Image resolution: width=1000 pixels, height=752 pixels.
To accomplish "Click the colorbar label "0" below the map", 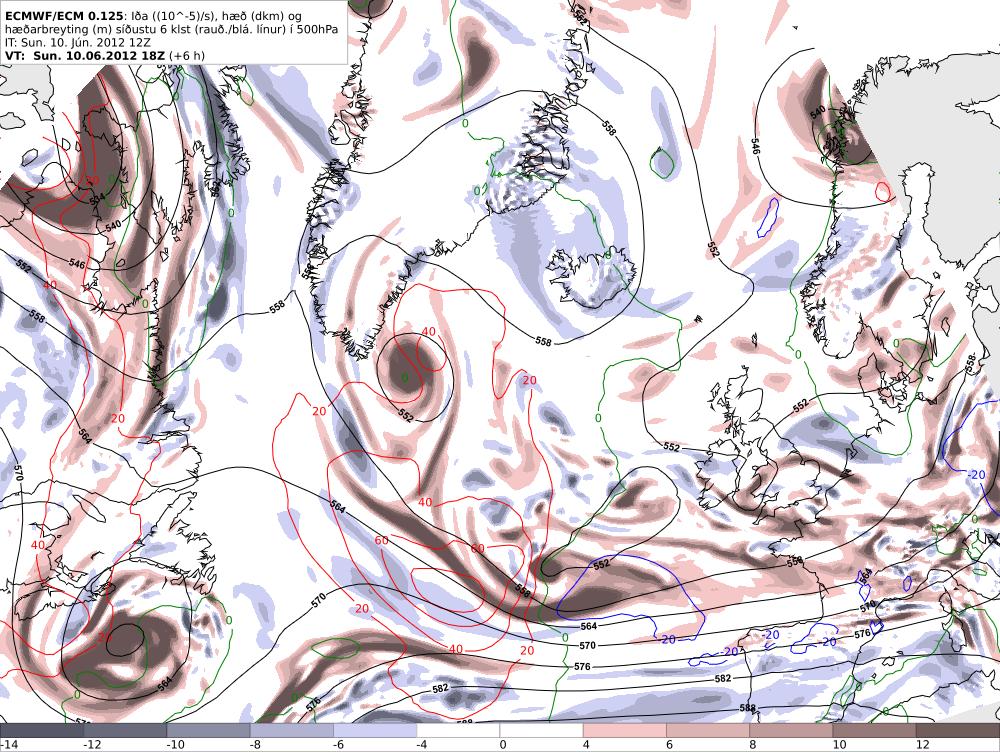I will pos(503,744).
